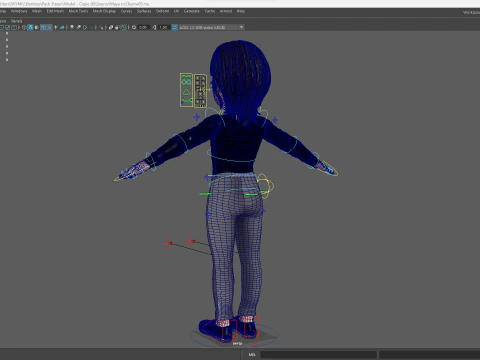Click the Exposure reset icon

point(134,27)
